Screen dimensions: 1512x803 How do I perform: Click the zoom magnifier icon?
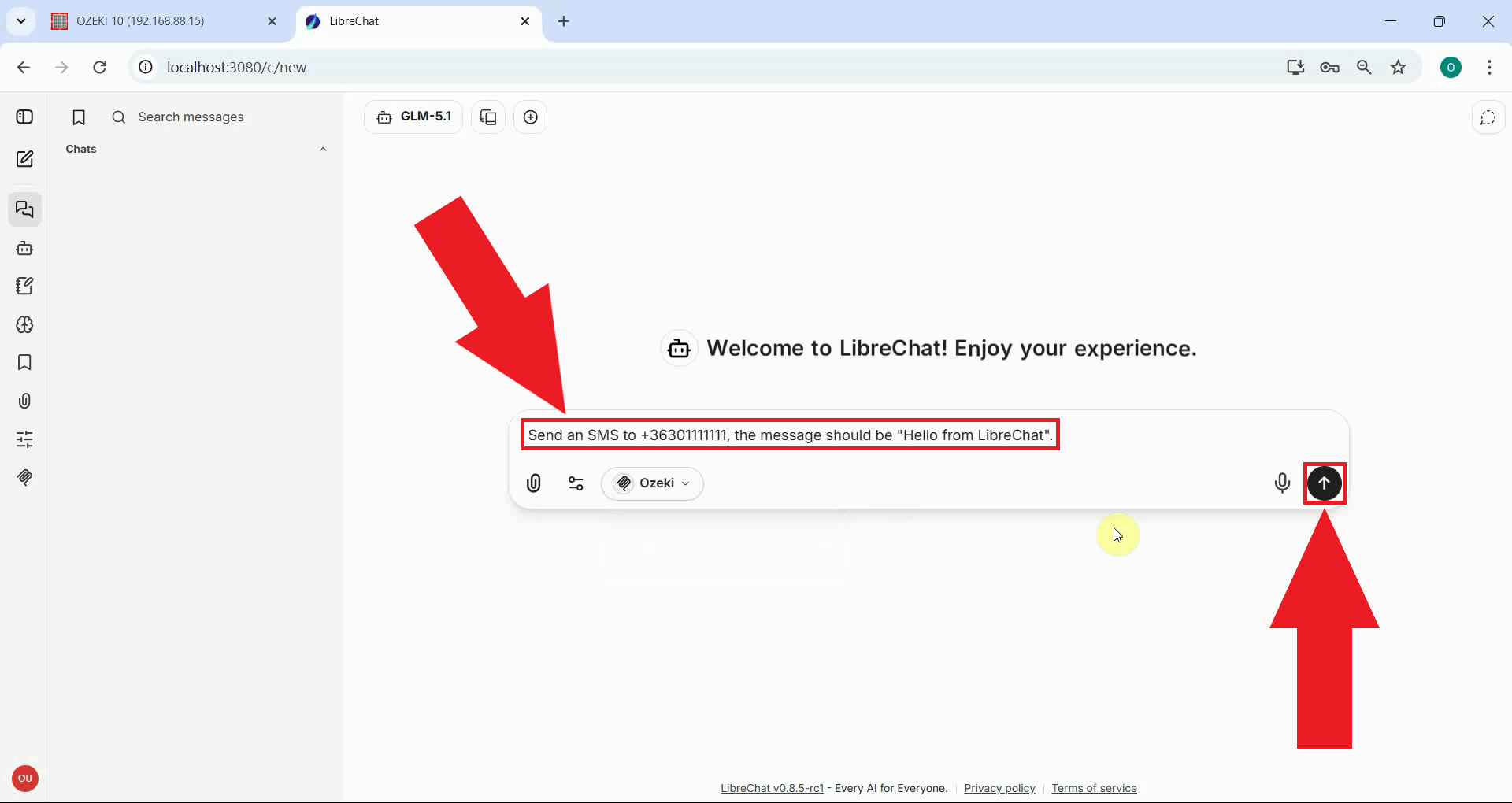tap(1364, 68)
